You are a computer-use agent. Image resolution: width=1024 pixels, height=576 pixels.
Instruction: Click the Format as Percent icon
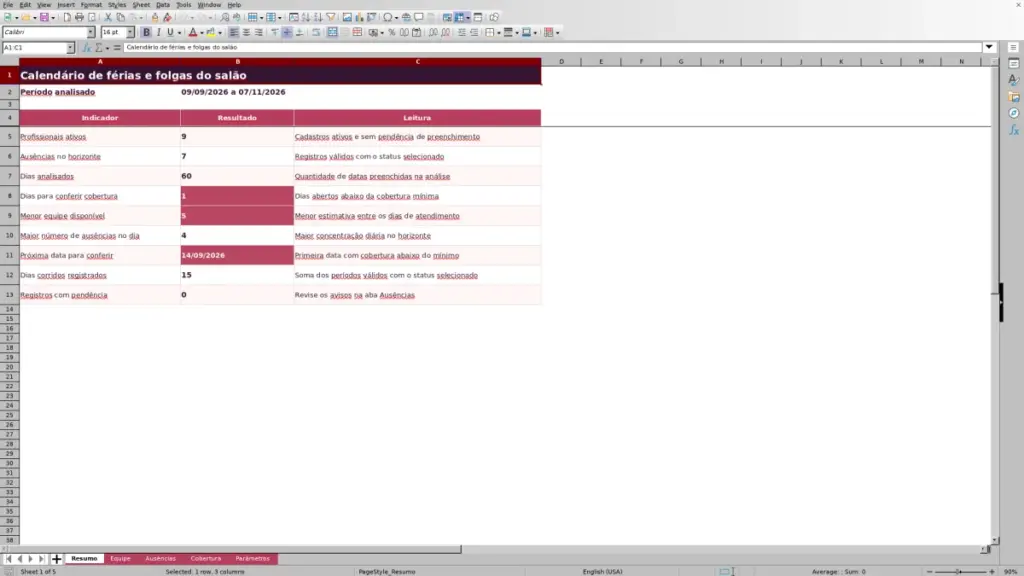click(x=392, y=33)
